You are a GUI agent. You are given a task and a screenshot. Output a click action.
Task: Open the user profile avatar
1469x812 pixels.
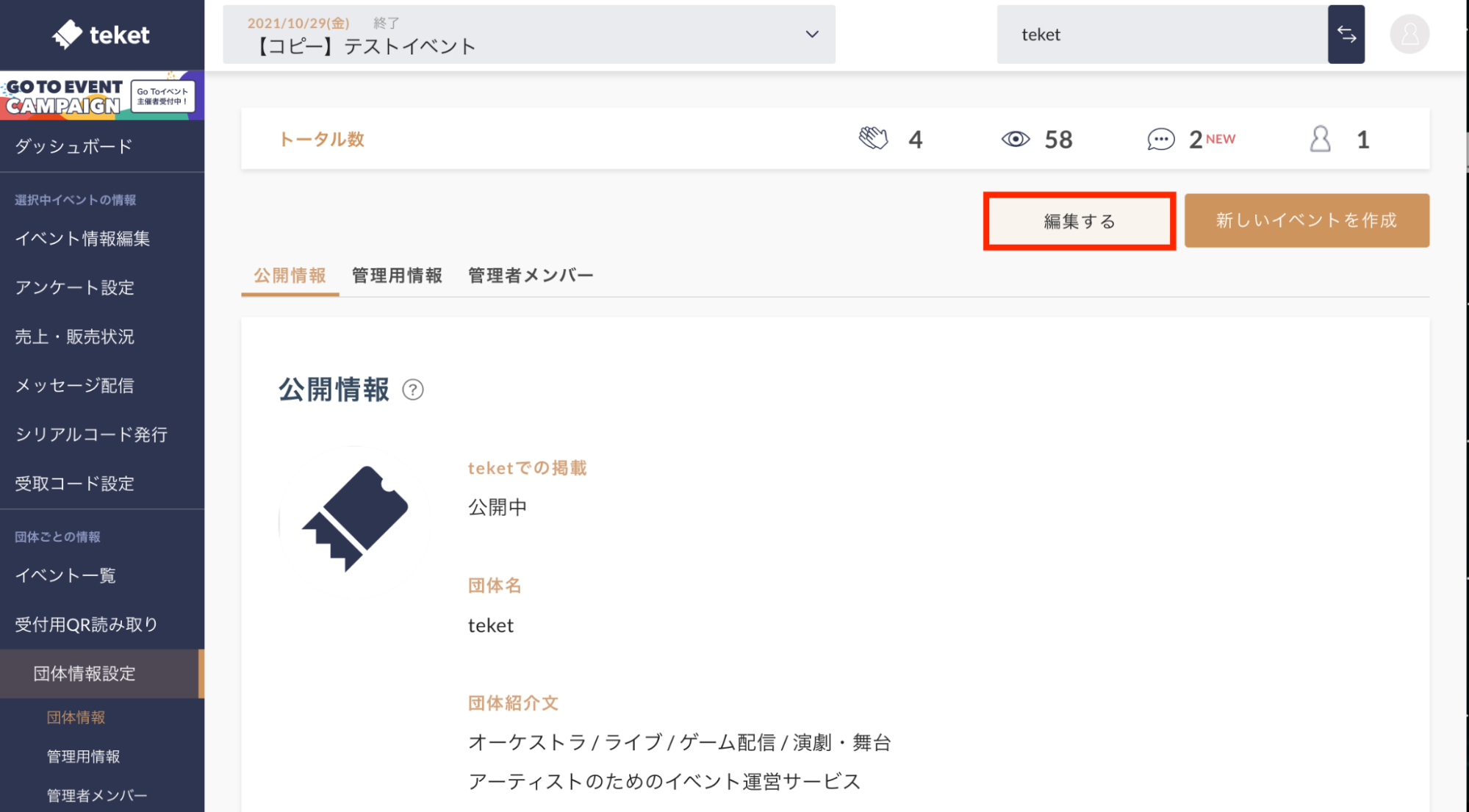pos(1409,35)
